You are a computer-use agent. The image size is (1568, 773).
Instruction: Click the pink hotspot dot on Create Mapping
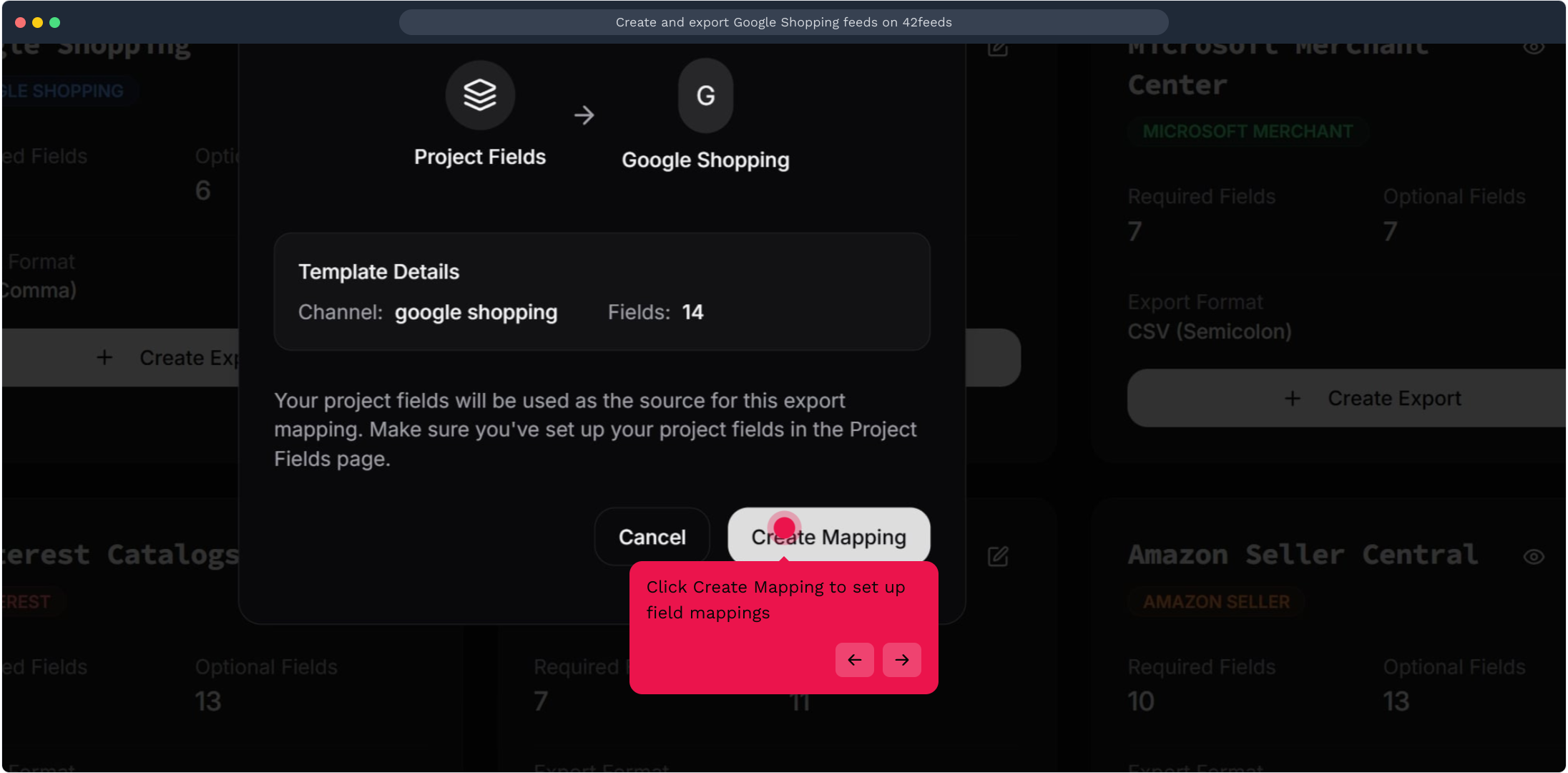tap(784, 528)
